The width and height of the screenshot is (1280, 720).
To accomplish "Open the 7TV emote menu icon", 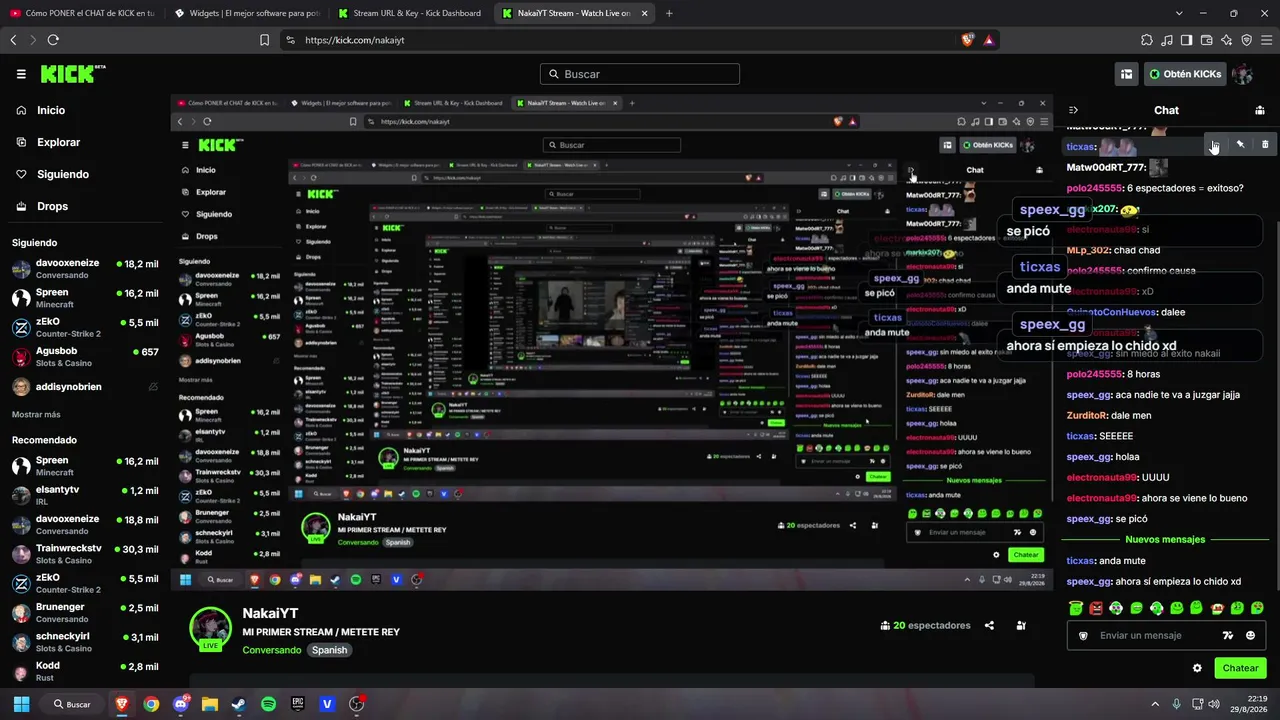I will (1229, 636).
